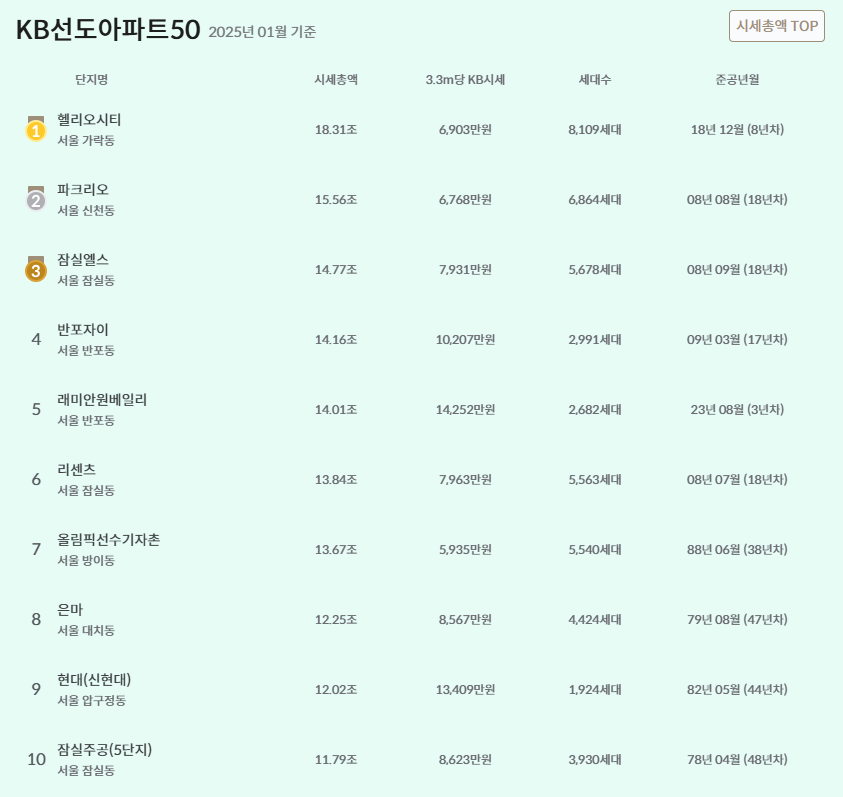The width and height of the screenshot is (843, 797).
Task: Click the bronze rank 3 medal icon
Action: [x=36, y=268]
